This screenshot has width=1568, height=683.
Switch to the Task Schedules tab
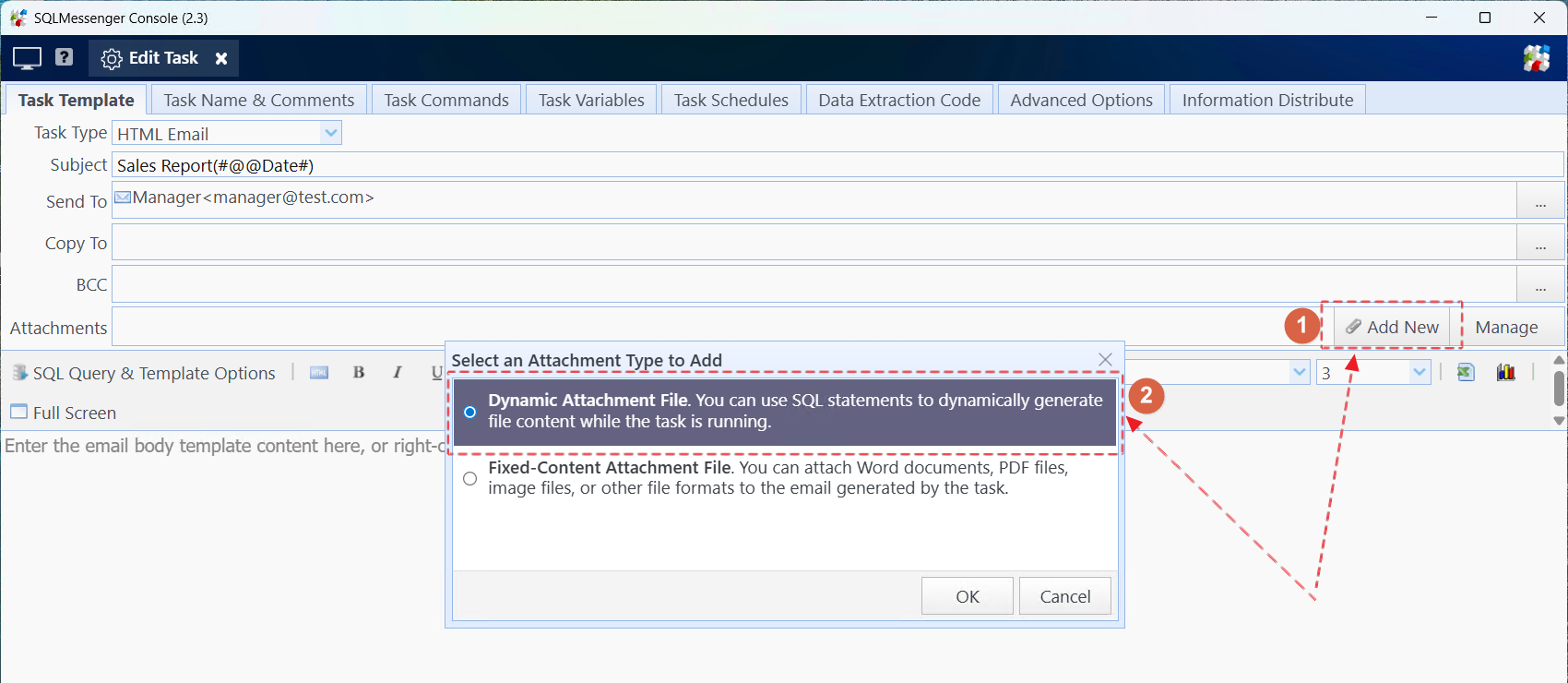click(x=731, y=100)
